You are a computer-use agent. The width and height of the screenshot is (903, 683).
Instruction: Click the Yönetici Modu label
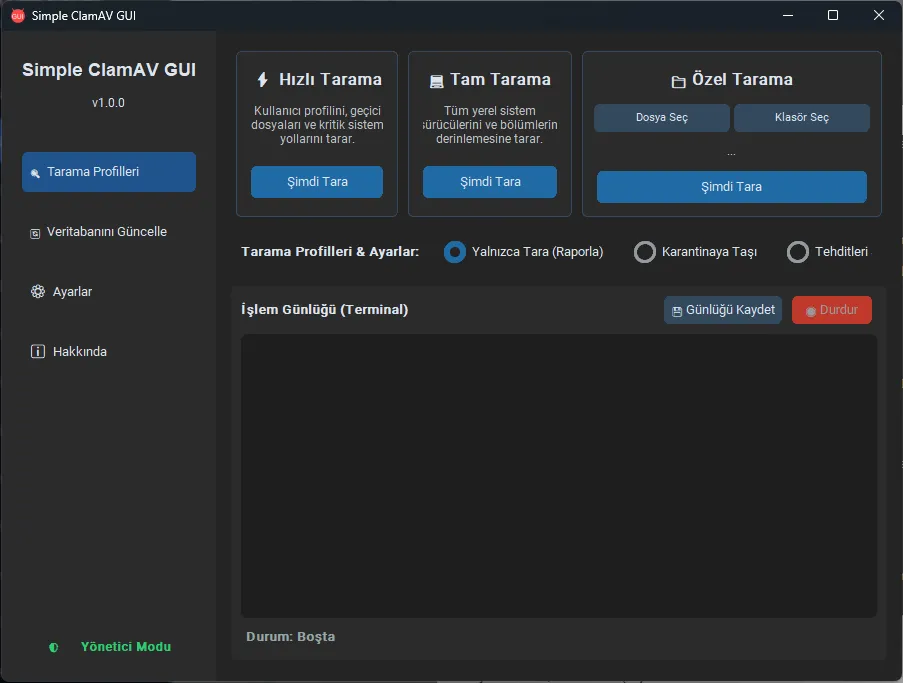pos(126,647)
